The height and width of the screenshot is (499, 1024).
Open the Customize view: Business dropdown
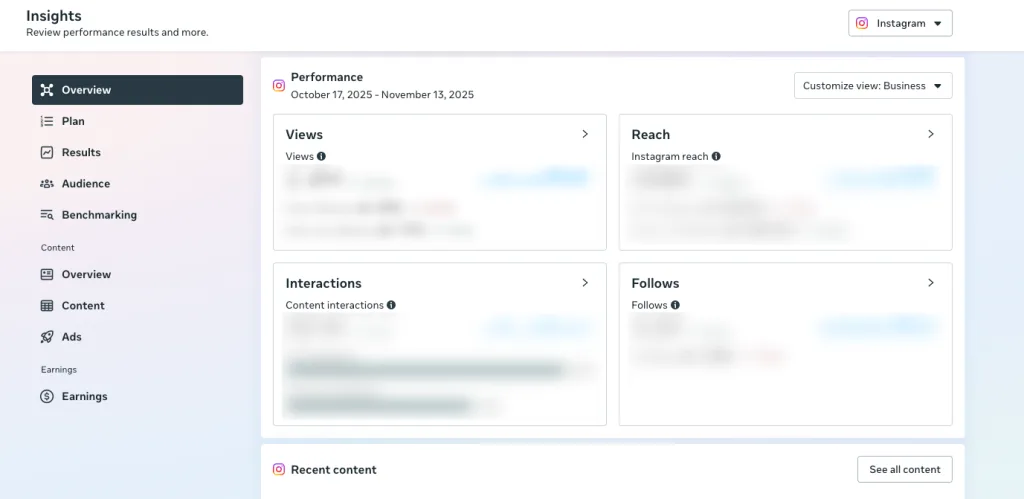873,86
